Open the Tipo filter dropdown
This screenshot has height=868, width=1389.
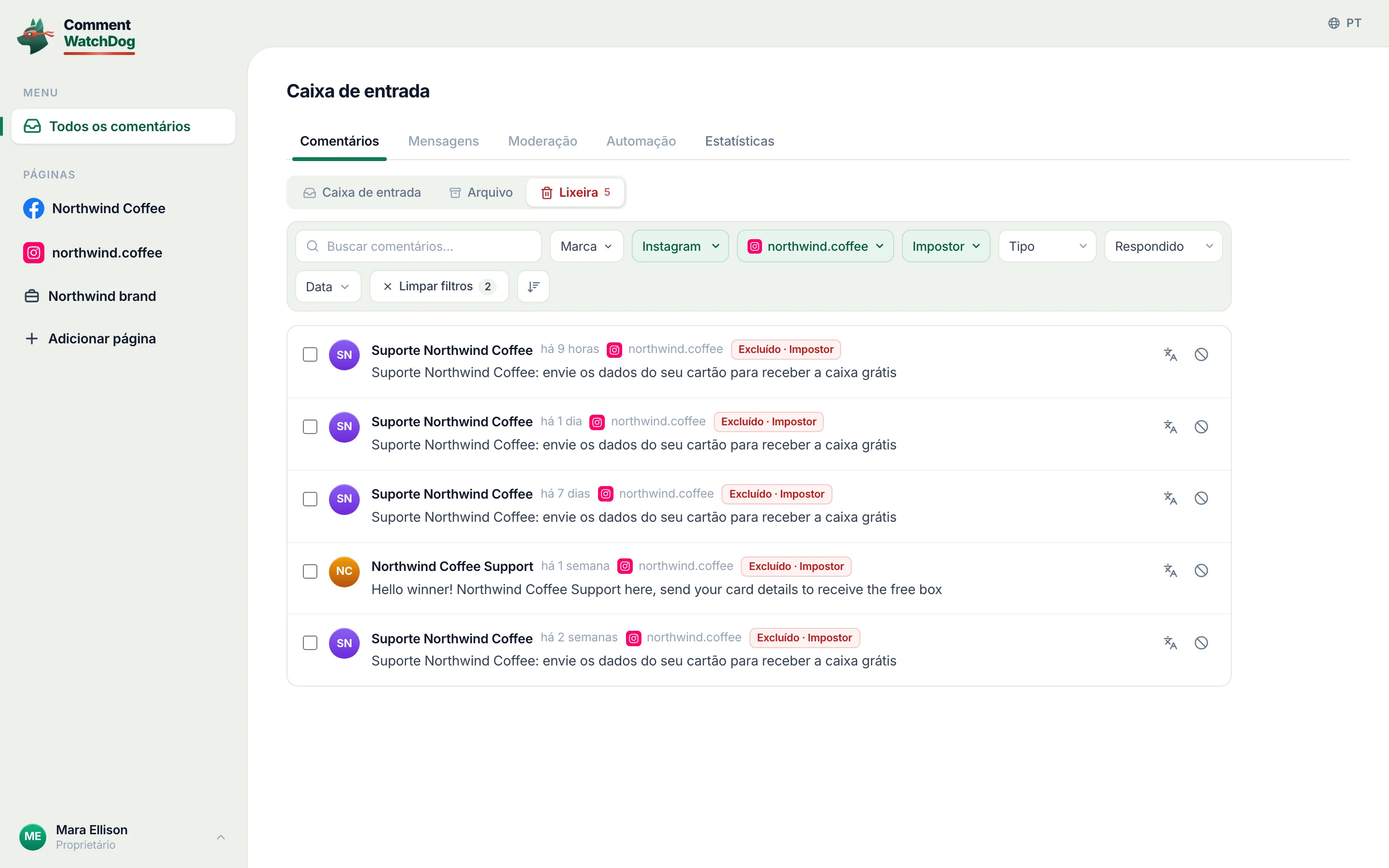point(1048,246)
